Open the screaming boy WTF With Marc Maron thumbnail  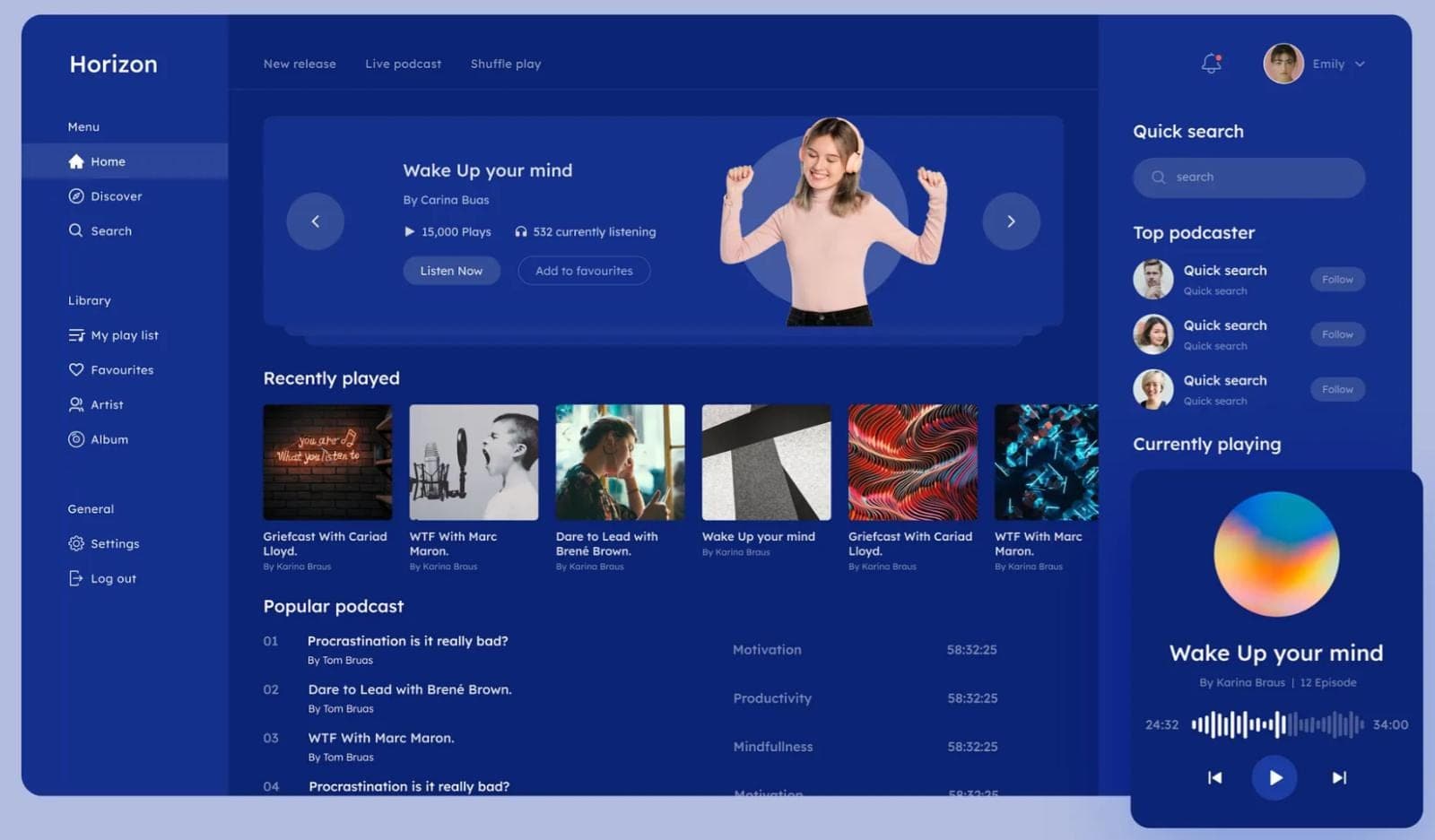tap(474, 462)
